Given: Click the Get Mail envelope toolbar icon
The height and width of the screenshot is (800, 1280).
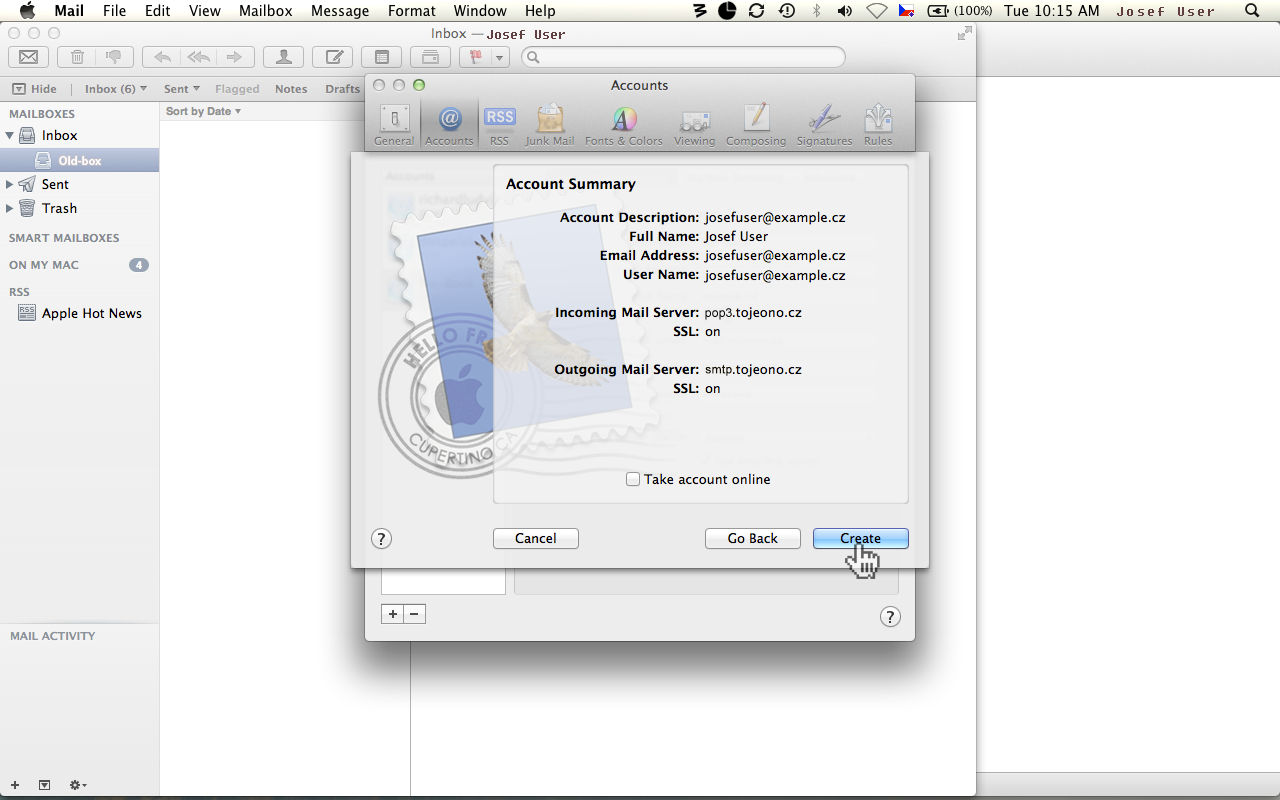Looking at the screenshot, I should click(28, 57).
